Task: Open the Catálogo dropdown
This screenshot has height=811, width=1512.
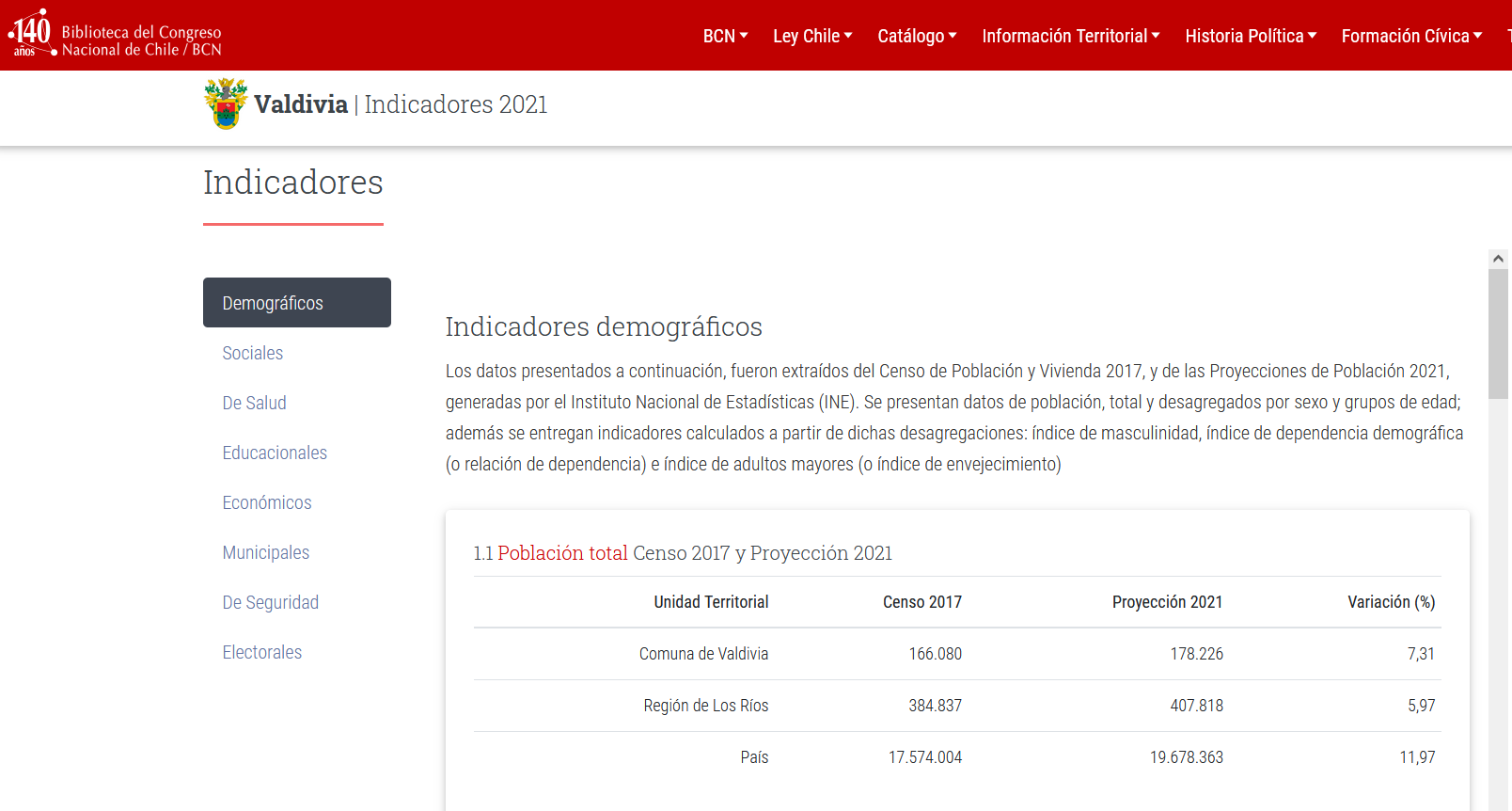Action: pos(917,36)
